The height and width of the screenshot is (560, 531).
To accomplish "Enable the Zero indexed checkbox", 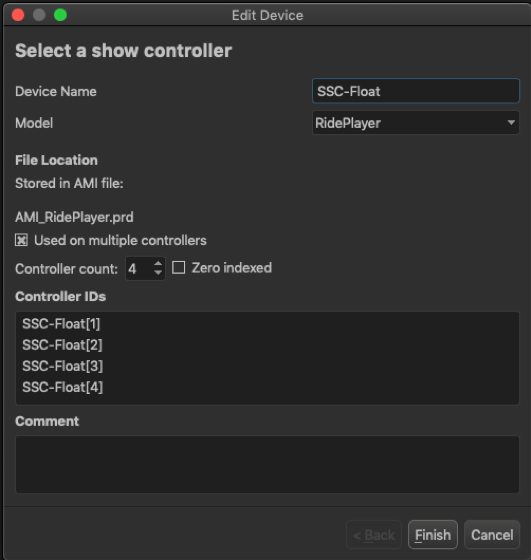I will pyautogui.click(x=179, y=268).
